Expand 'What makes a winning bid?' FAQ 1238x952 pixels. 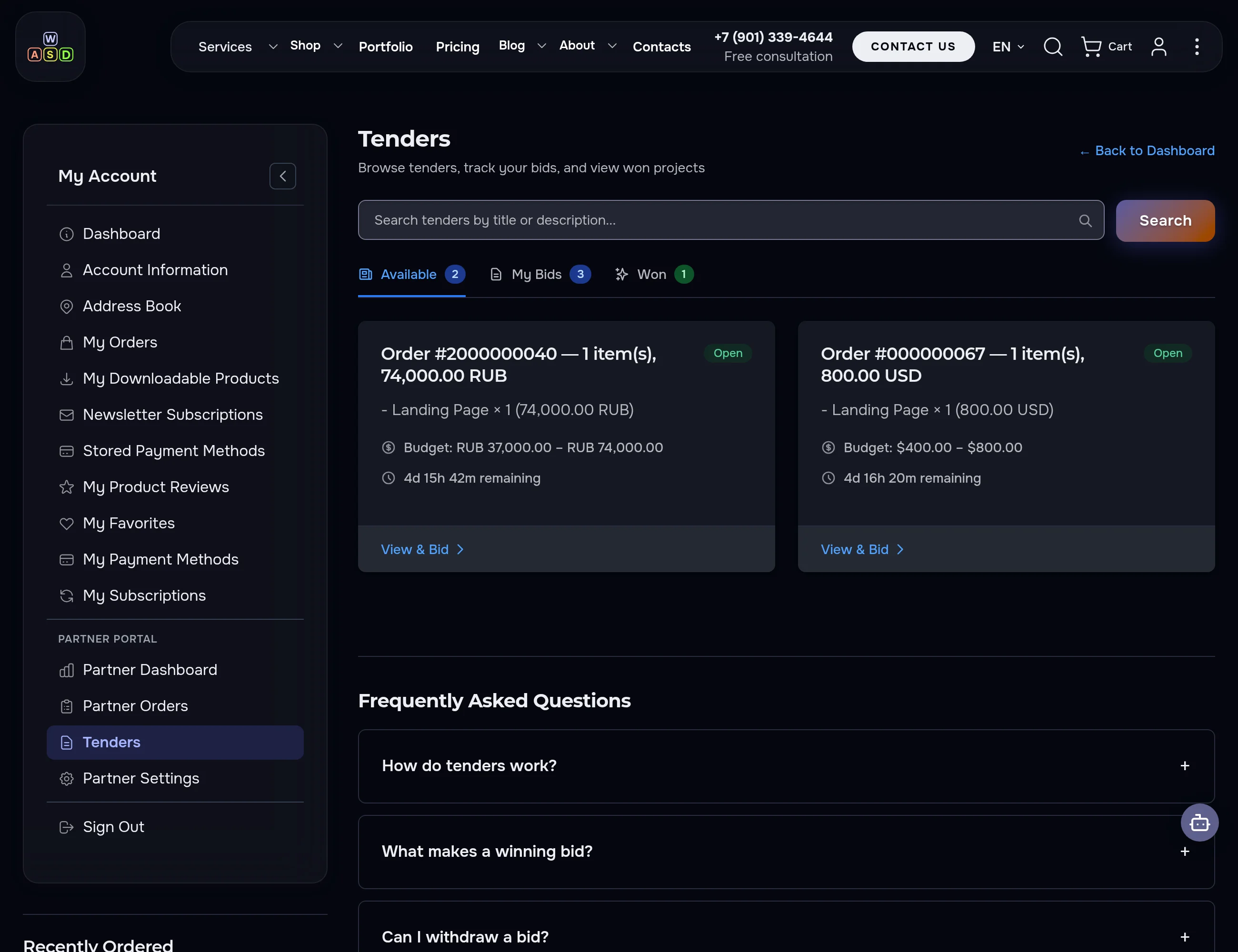tap(786, 851)
